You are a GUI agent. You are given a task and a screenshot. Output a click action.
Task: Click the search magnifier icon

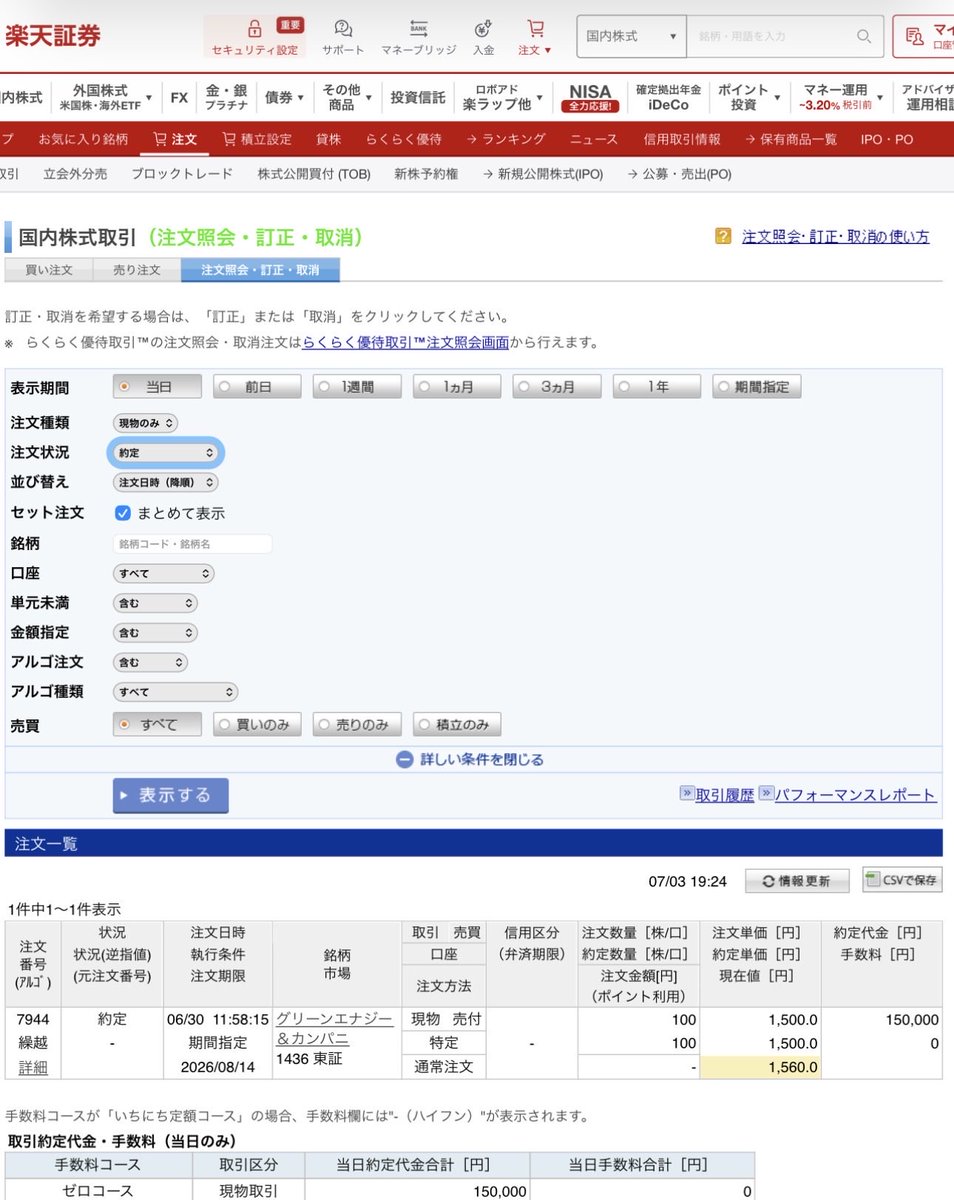point(864,36)
